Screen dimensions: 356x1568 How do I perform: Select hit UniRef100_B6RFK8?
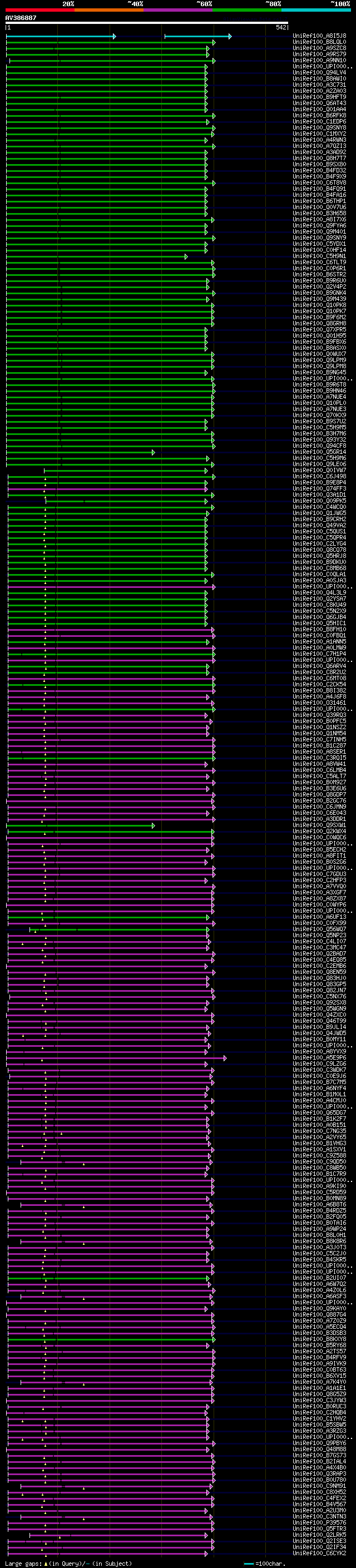coord(319,116)
